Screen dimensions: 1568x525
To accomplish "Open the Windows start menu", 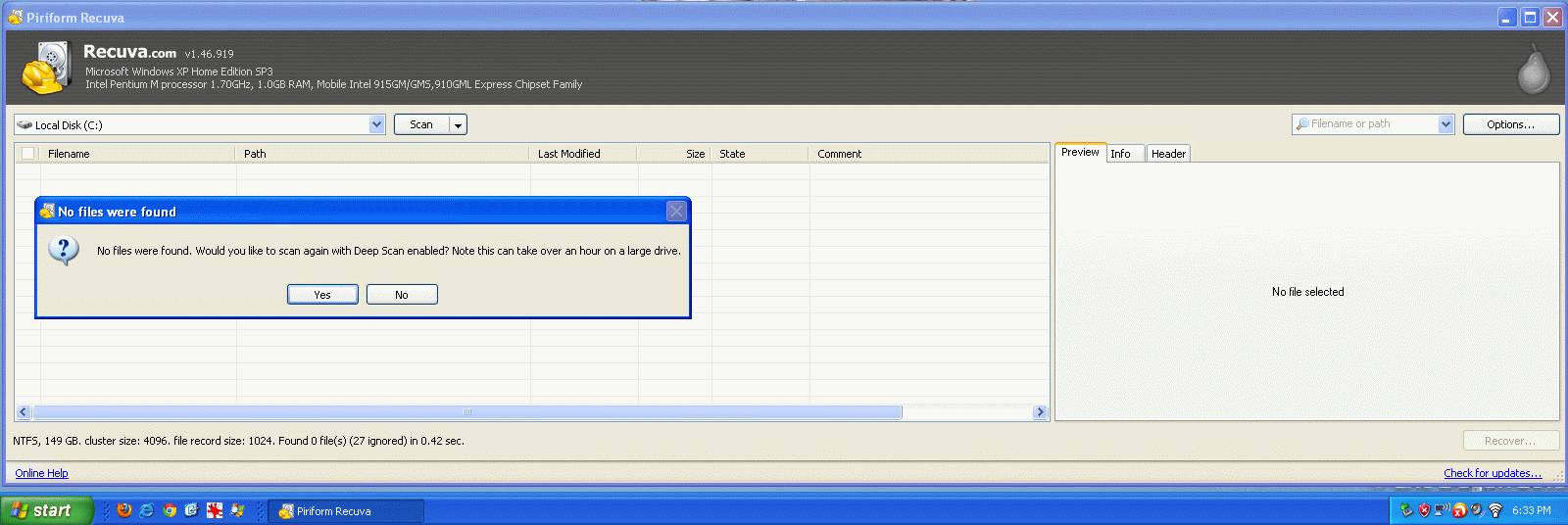I will [46, 510].
